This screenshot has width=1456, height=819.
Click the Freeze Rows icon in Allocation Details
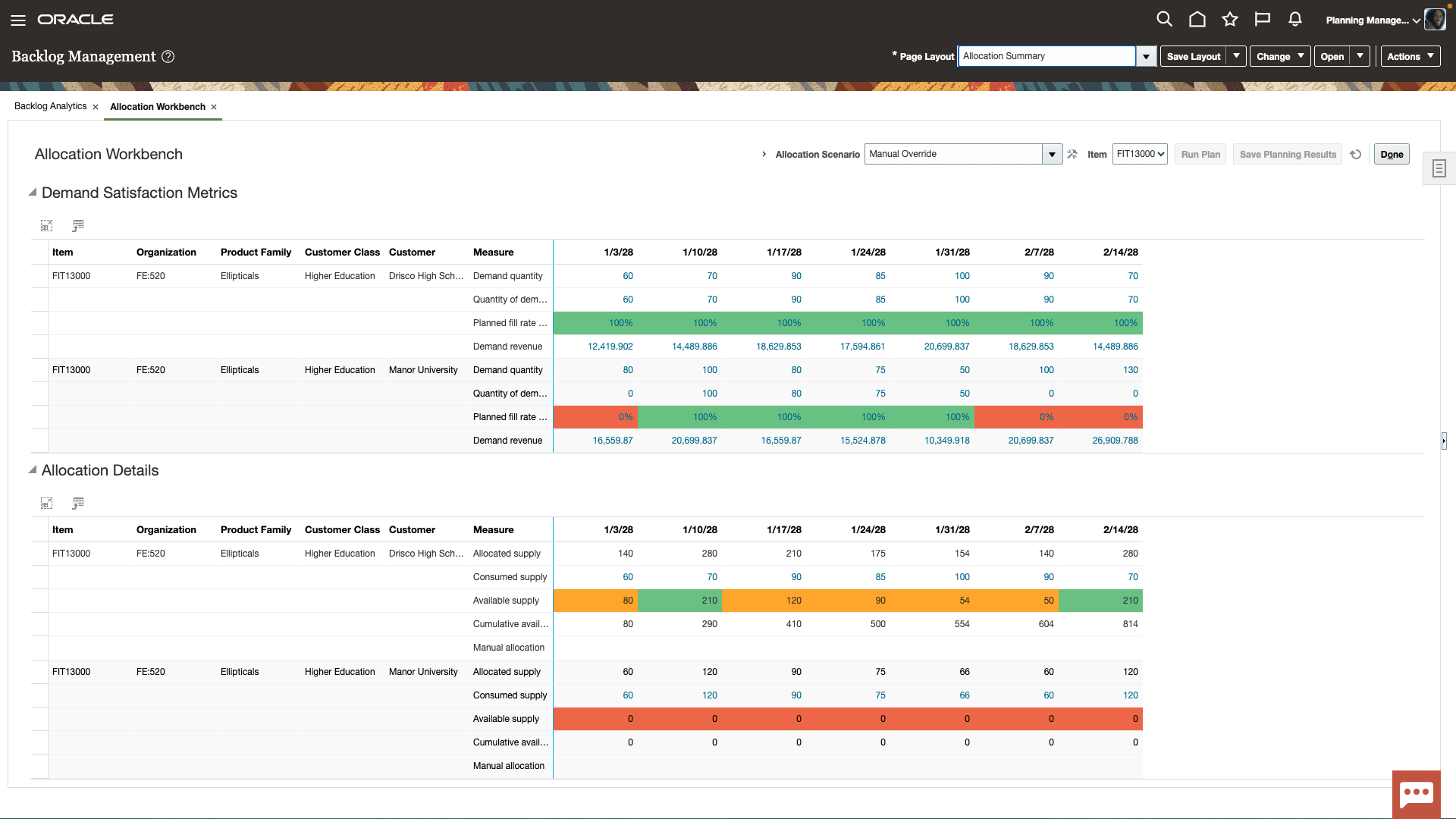coord(78,503)
